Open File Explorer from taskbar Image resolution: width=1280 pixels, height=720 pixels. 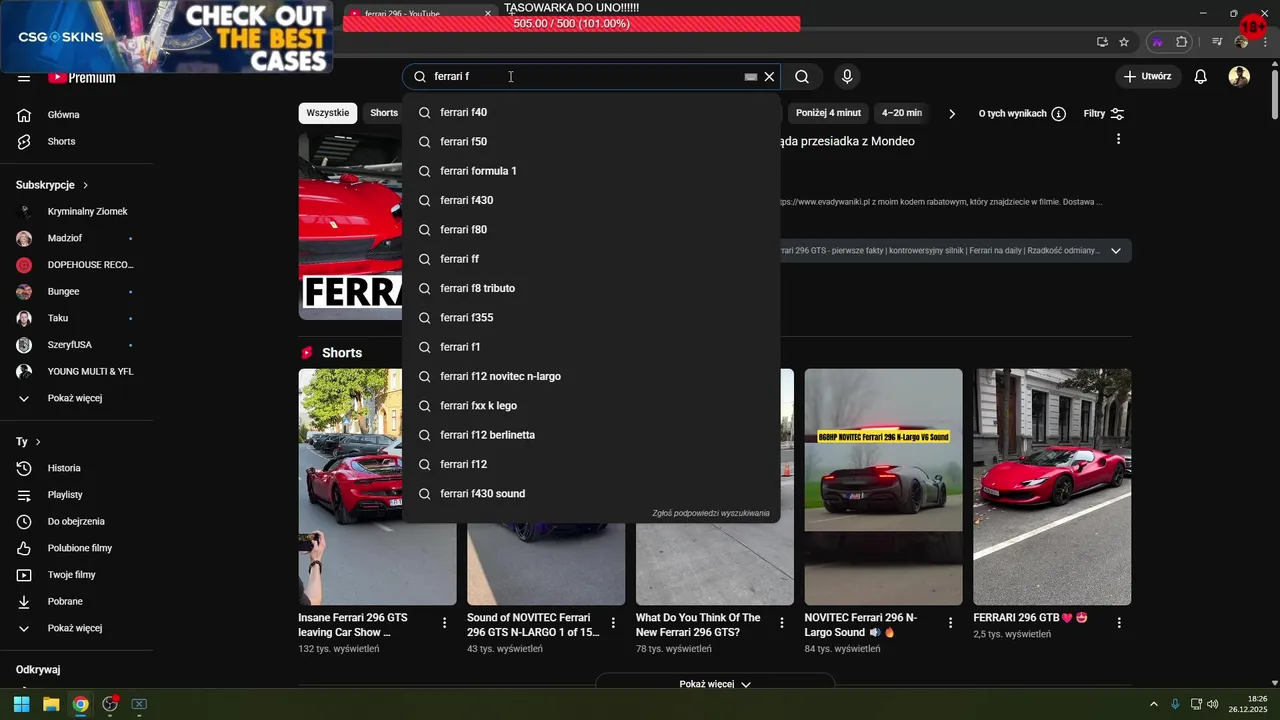pos(51,704)
